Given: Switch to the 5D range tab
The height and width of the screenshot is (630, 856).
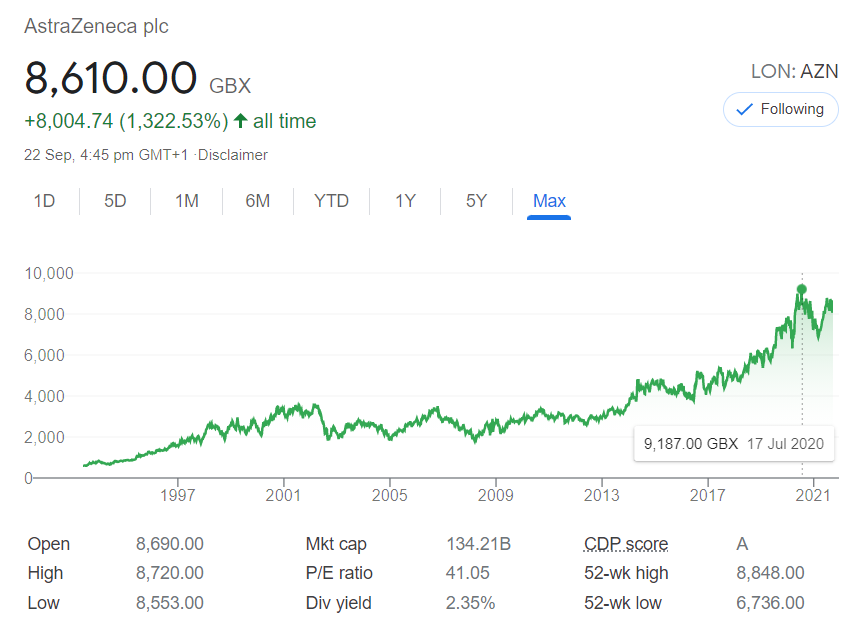Looking at the screenshot, I should pos(115,201).
